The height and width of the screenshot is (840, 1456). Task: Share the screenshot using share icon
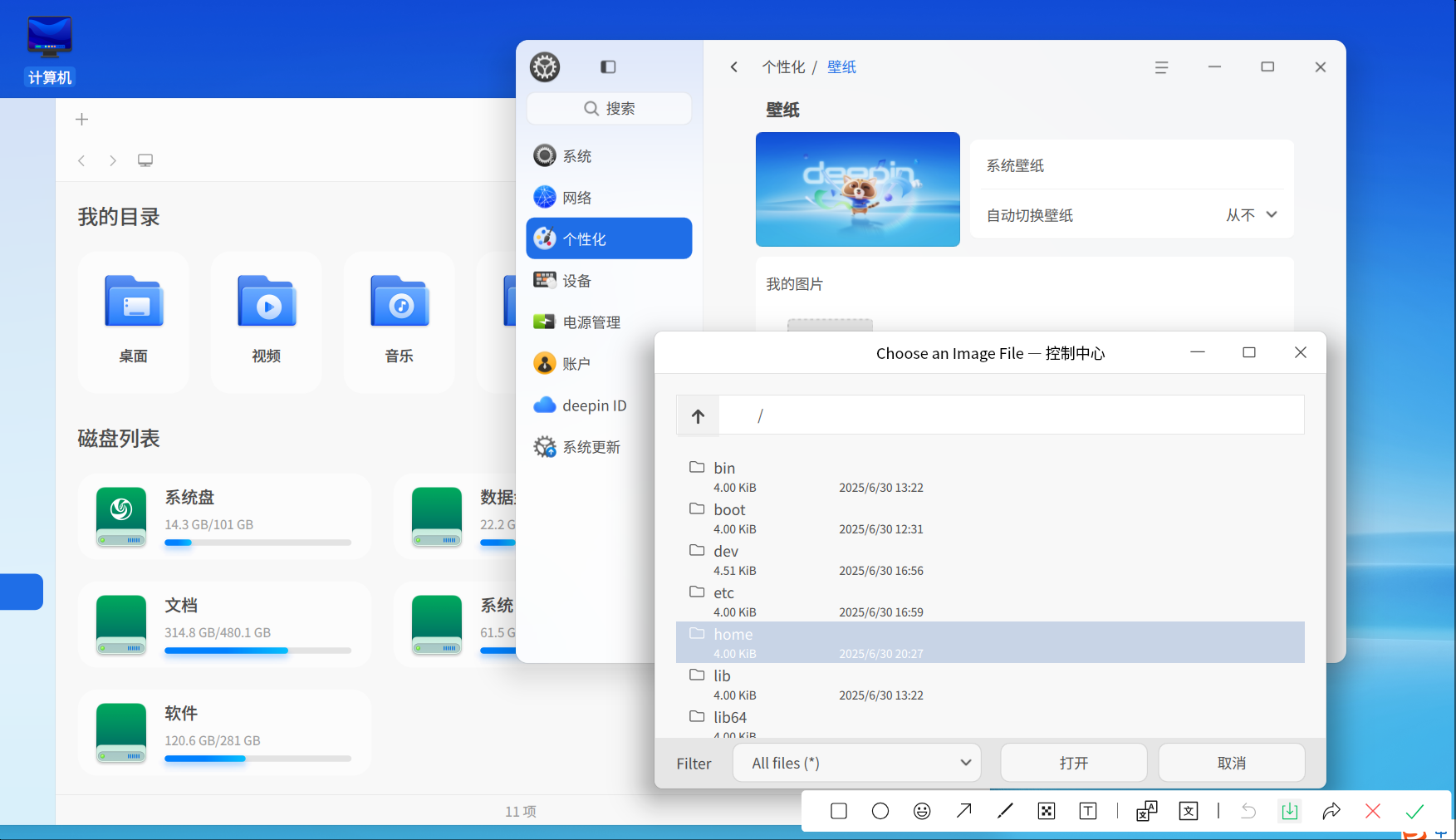[1331, 811]
